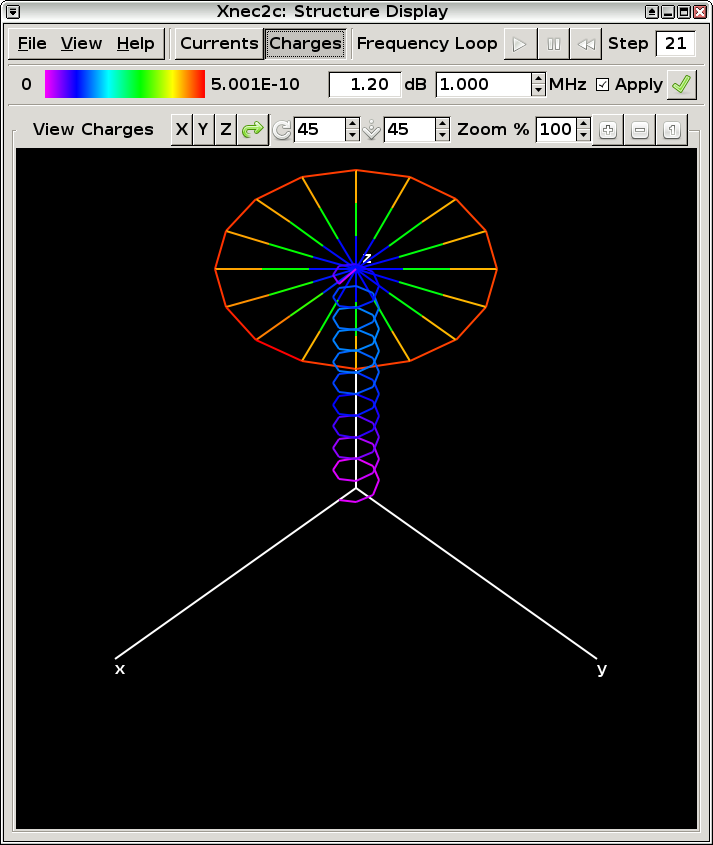Open the window menu icon in title bar

[13, 11]
